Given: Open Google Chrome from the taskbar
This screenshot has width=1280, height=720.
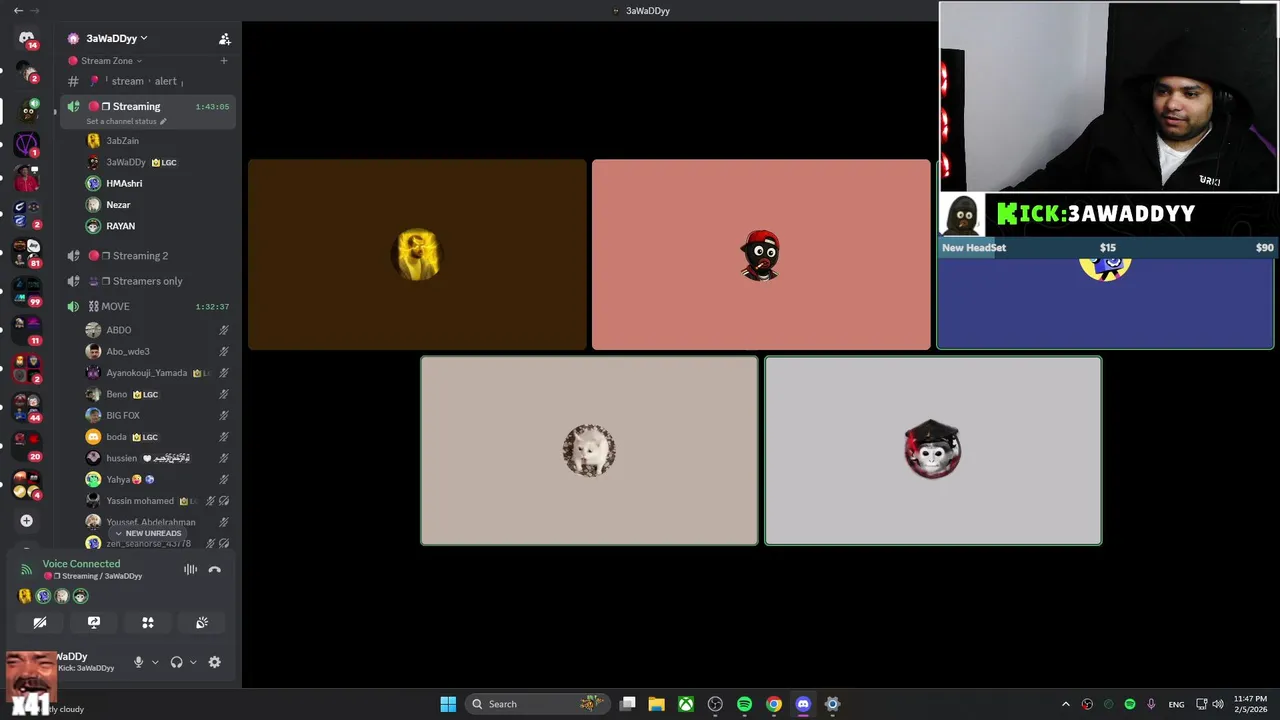Looking at the screenshot, I should tap(774, 704).
